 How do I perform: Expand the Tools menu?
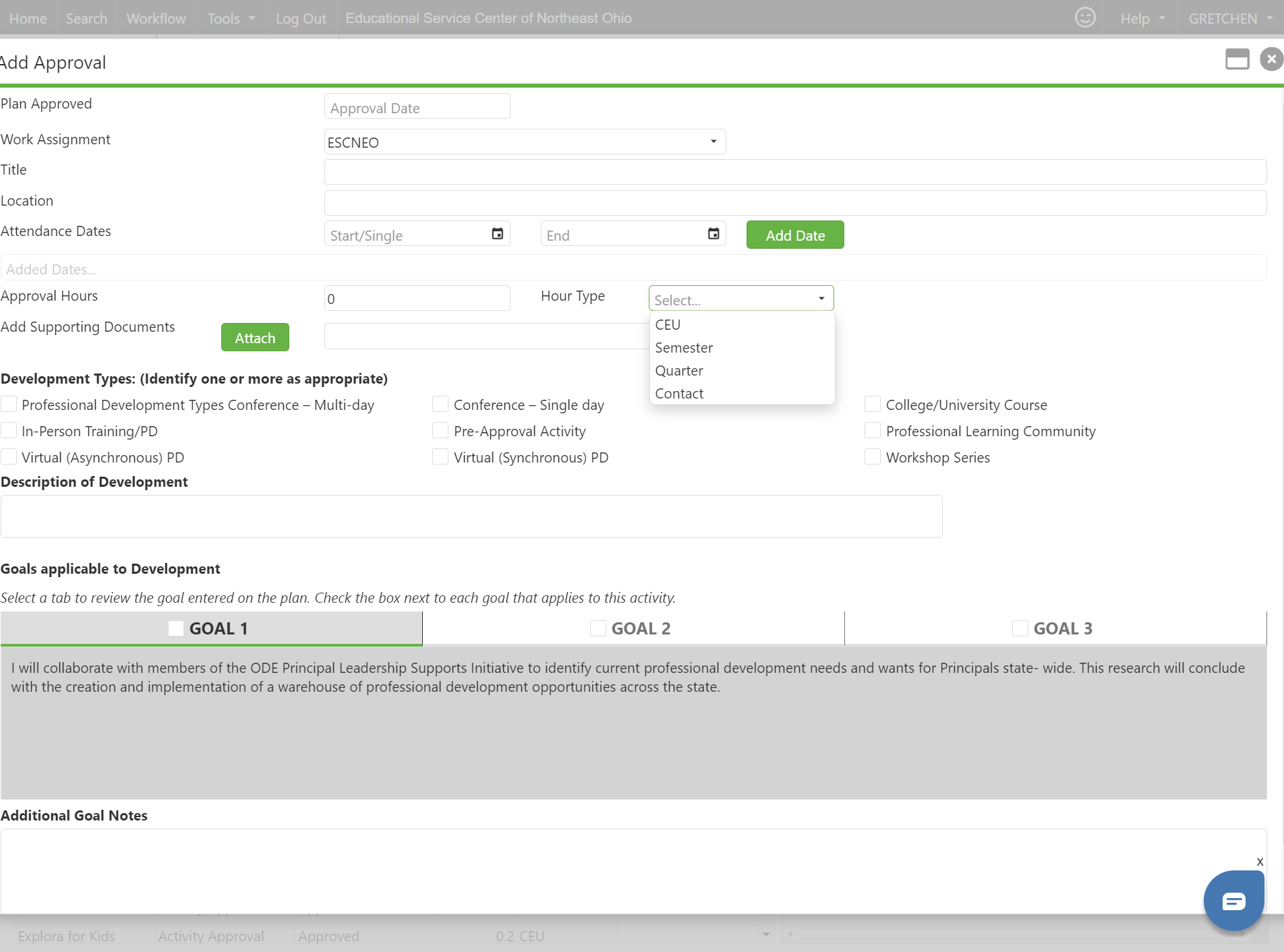pos(231,18)
